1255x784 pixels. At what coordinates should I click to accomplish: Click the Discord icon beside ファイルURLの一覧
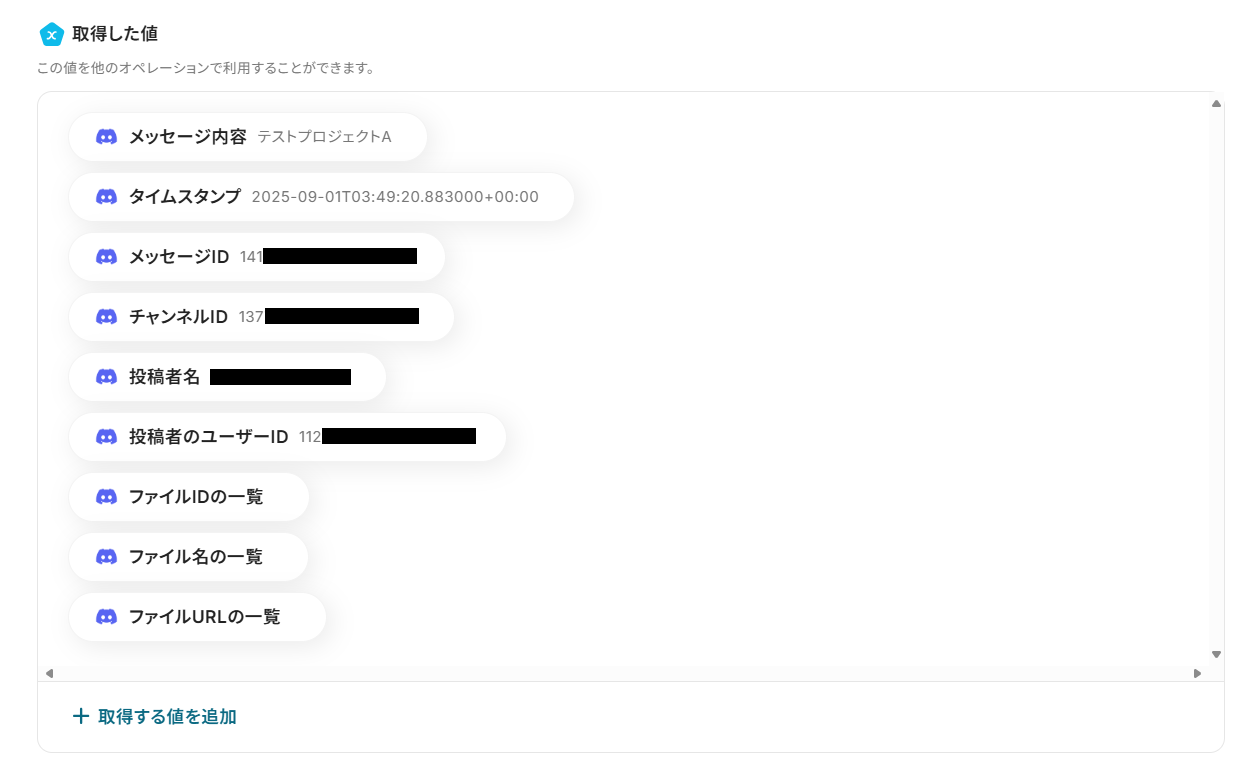(106, 617)
